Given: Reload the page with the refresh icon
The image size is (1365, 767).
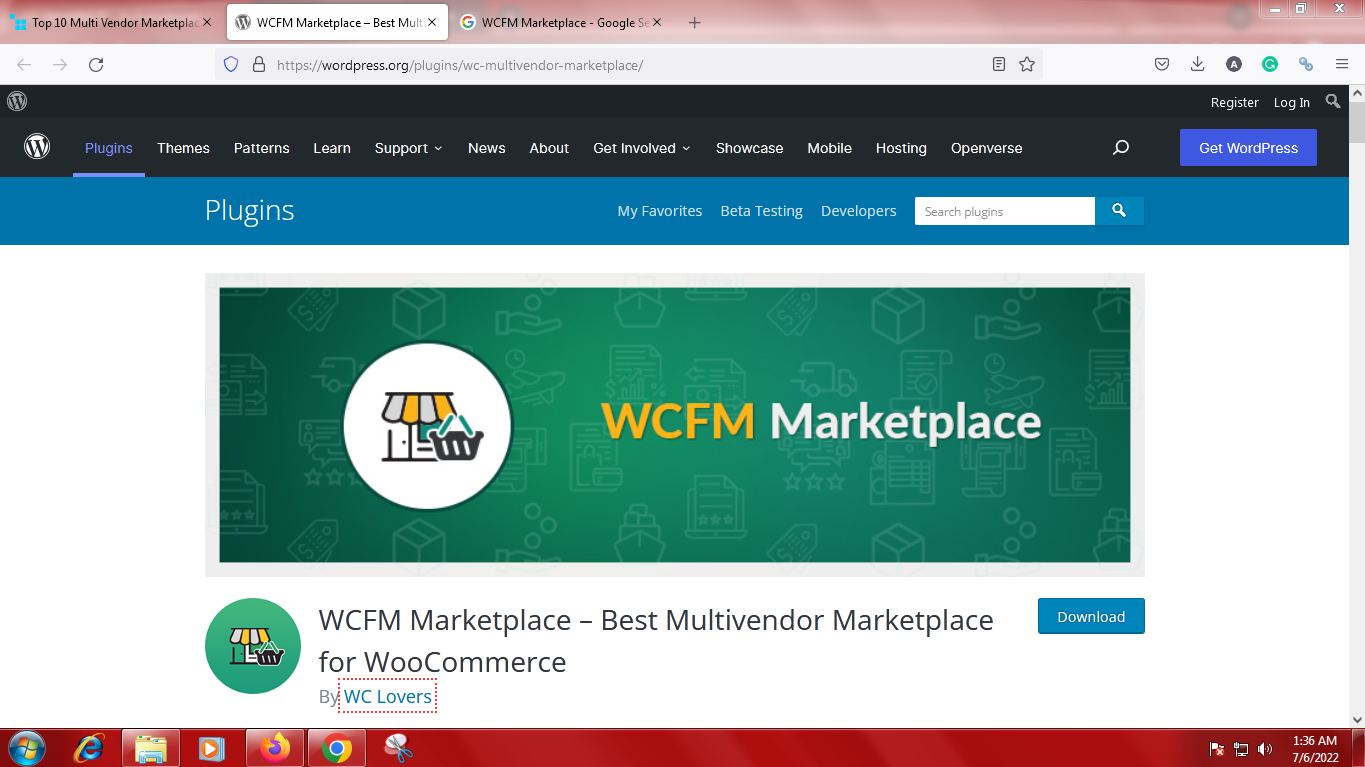Looking at the screenshot, I should [x=96, y=64].
